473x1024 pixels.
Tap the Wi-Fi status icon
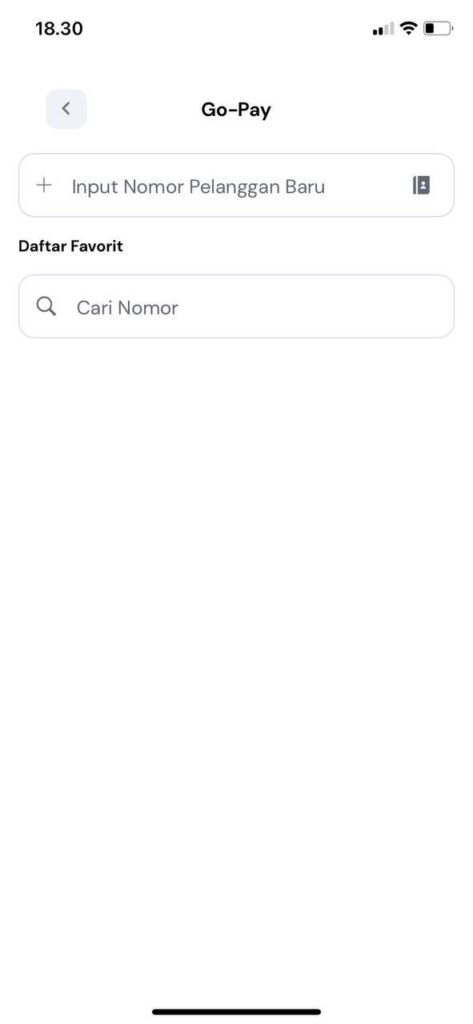coord(409,28)
